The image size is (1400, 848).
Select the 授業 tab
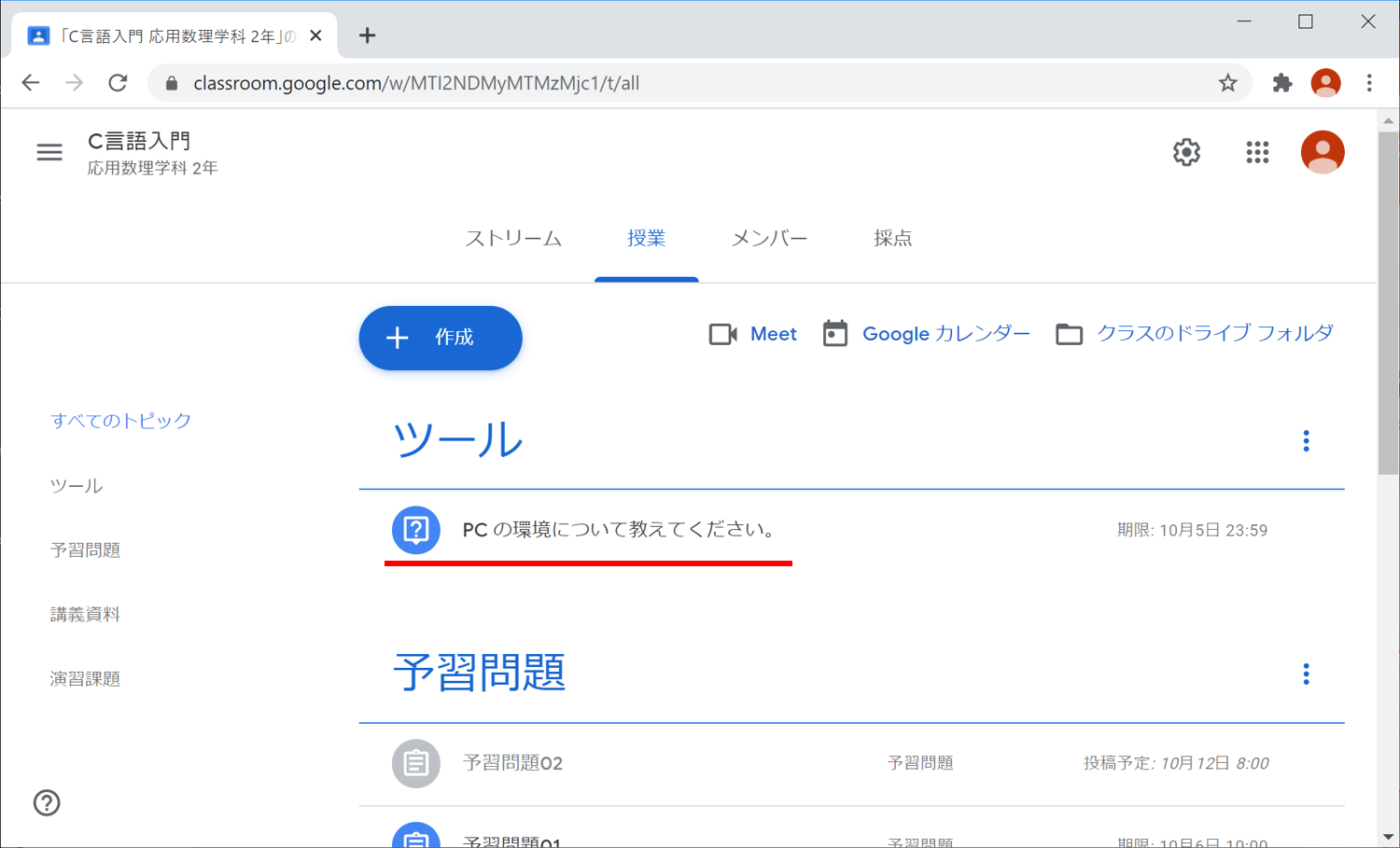click(646, 238)
